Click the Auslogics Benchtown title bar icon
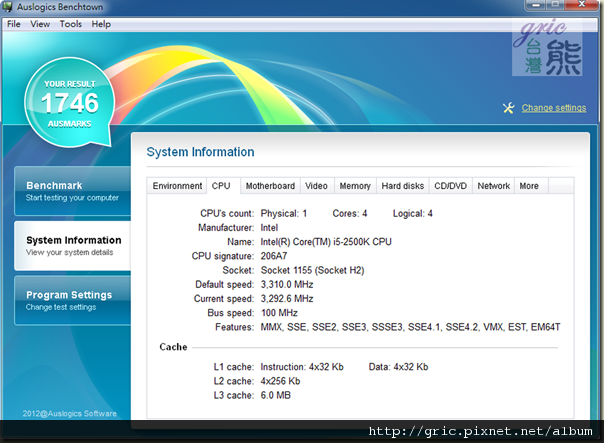604x443 pixels. coord(7,7)
